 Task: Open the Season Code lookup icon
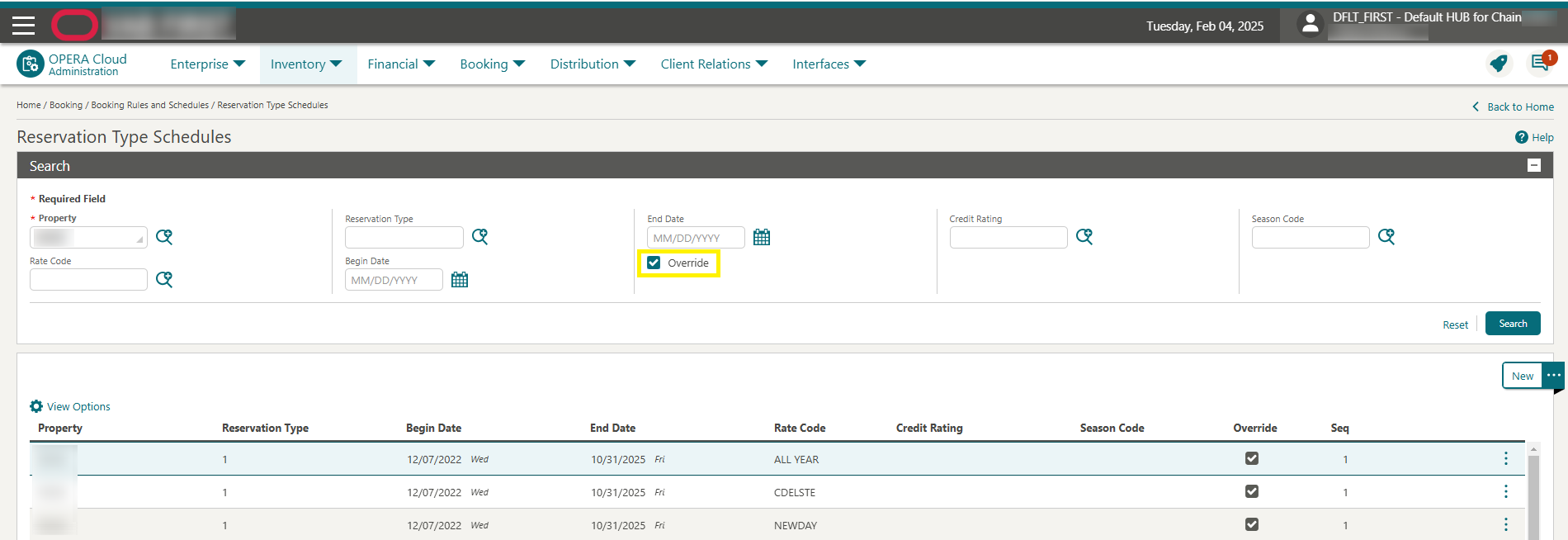(1386, 237)
